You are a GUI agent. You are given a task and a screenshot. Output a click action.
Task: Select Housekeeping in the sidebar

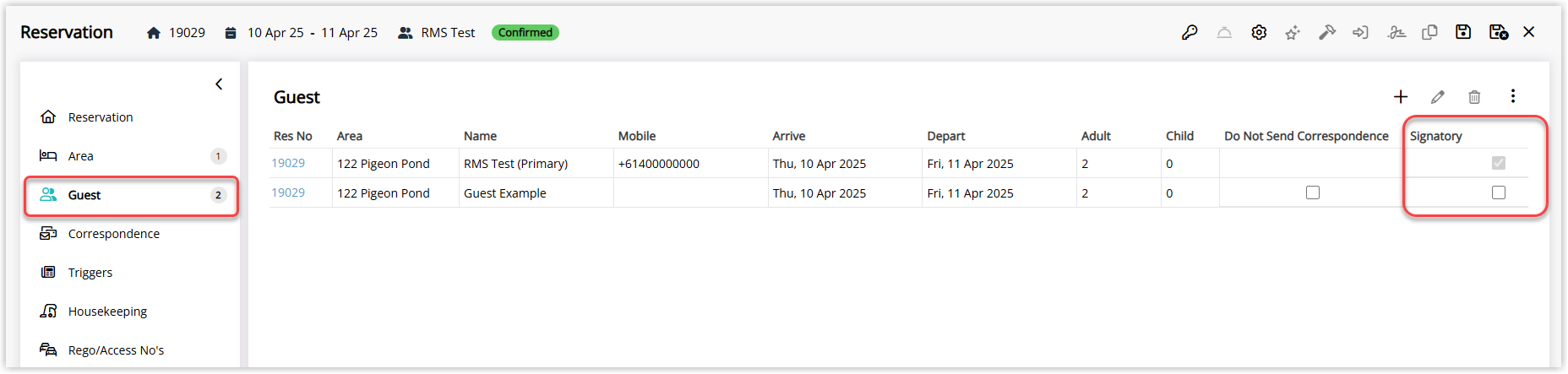click(x=107, y=312)
